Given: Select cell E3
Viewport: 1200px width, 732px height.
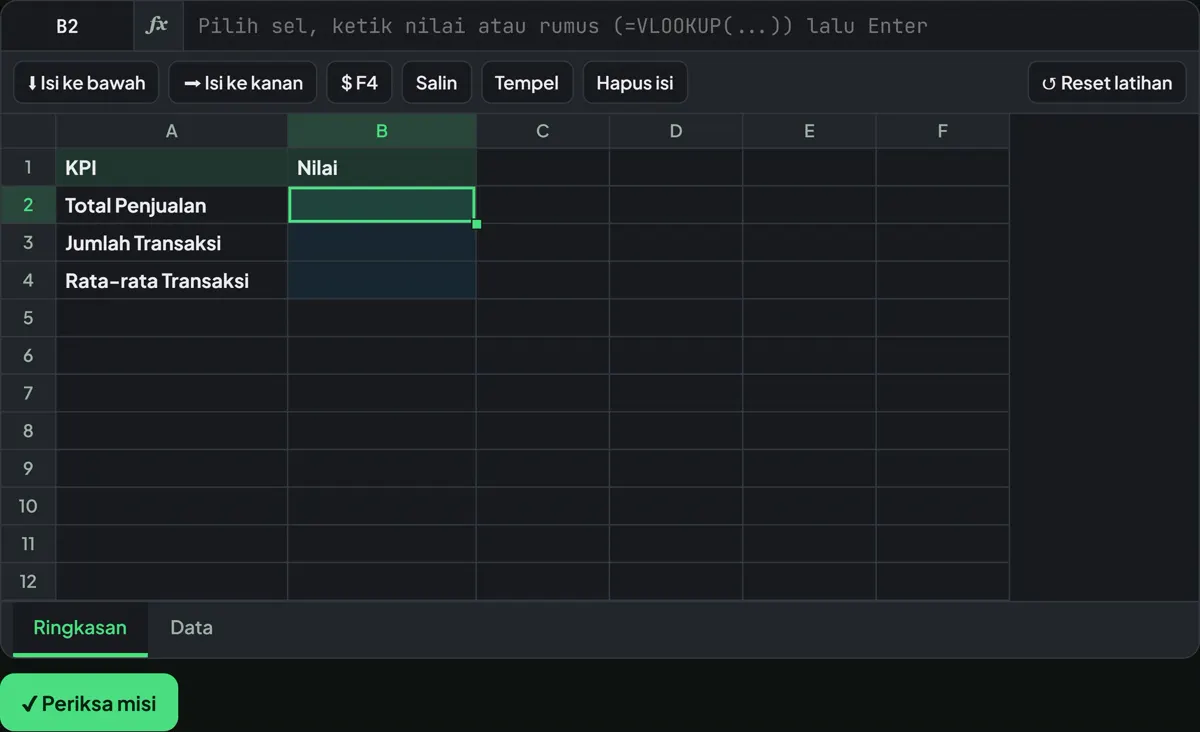Looking at the screenshot, I should (x=809, y=243).
